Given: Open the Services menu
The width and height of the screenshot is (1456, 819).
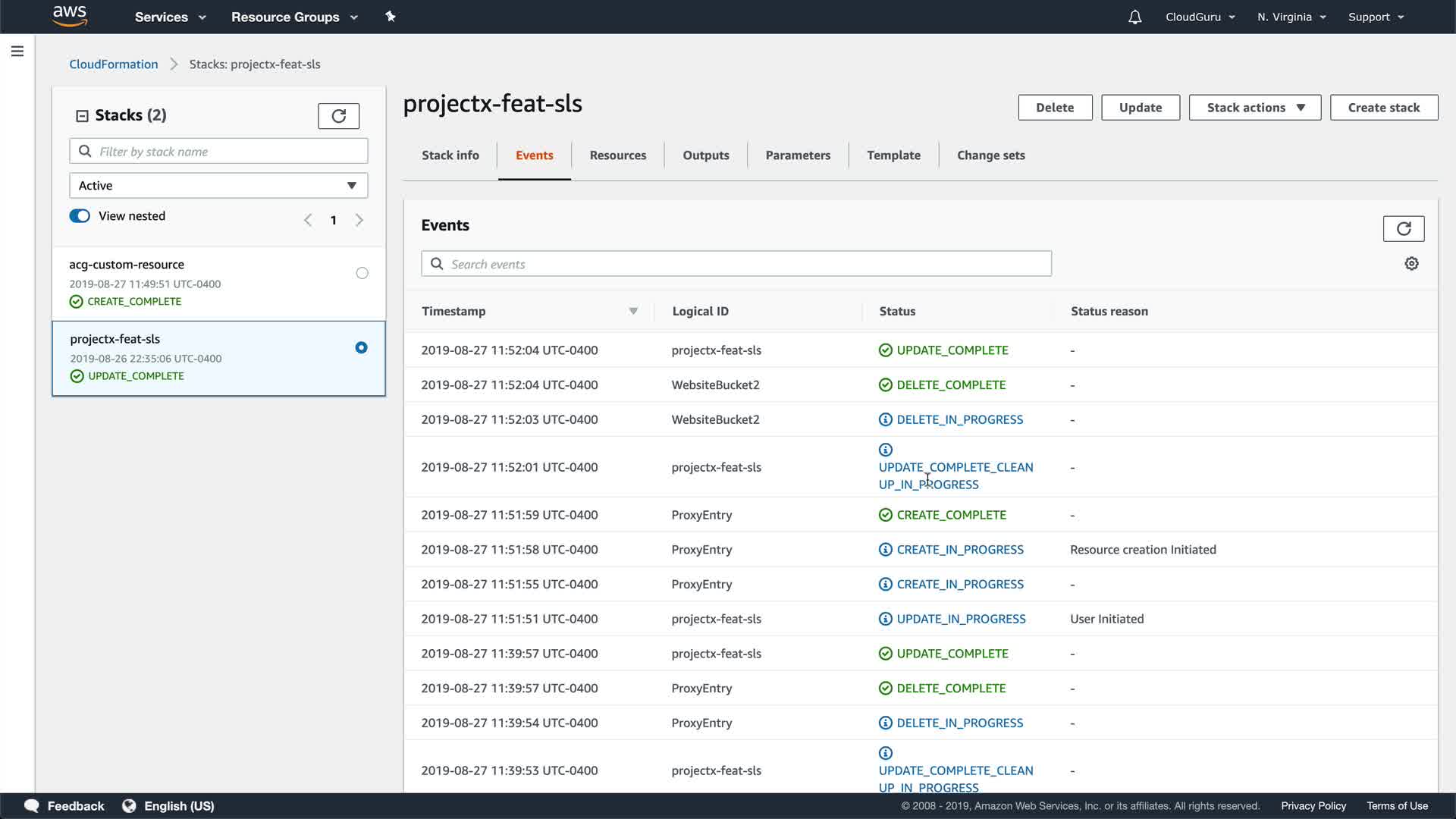Looking at the screenshot, I should click(x=170, y=17).
